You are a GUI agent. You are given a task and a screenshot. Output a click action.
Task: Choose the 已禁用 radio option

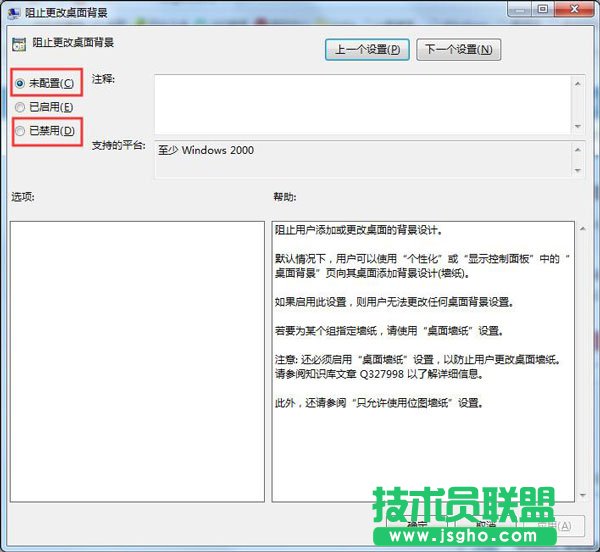(x=20, y=131)
